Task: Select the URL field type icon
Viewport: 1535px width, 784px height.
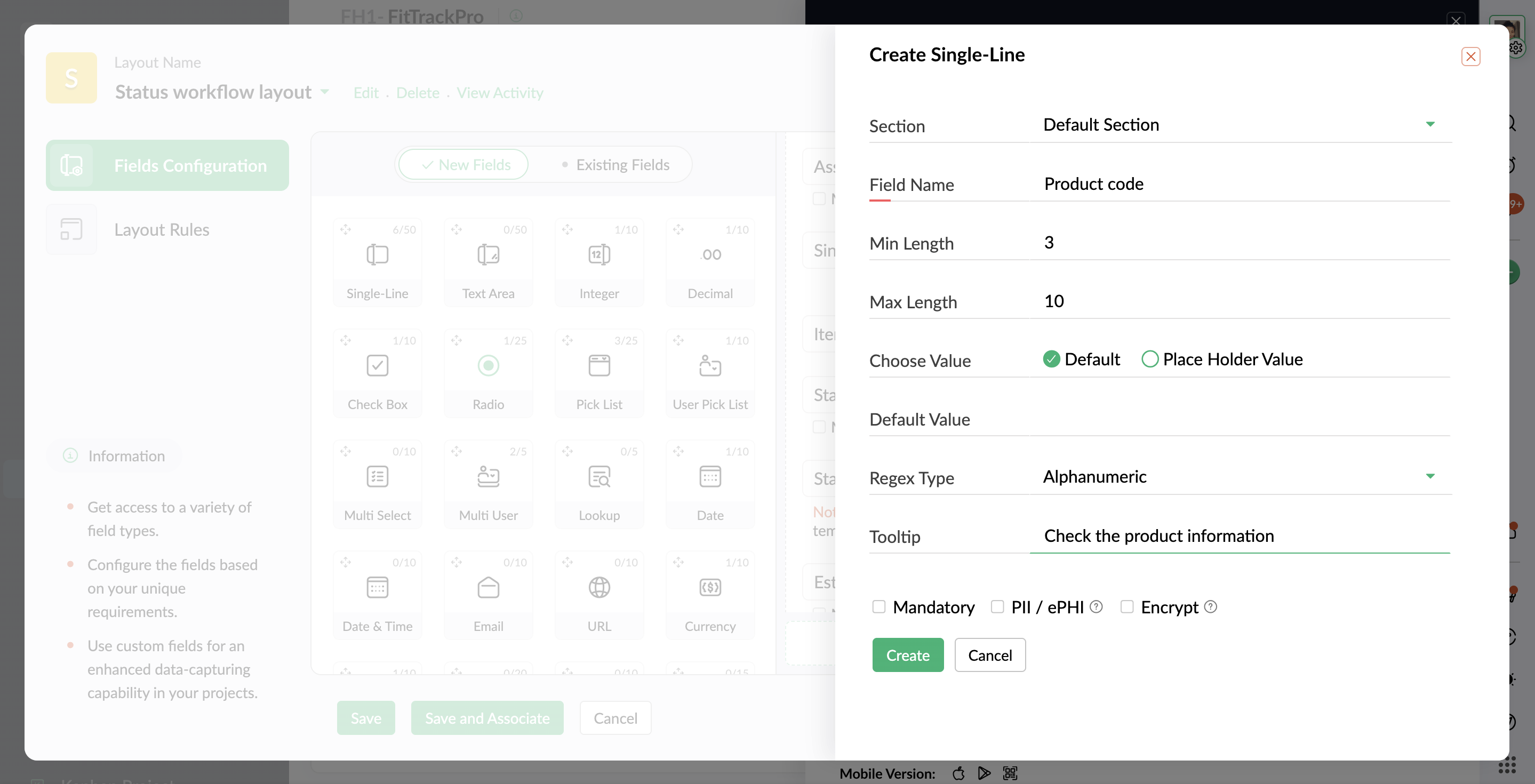Action: click(x=599, y=587)
